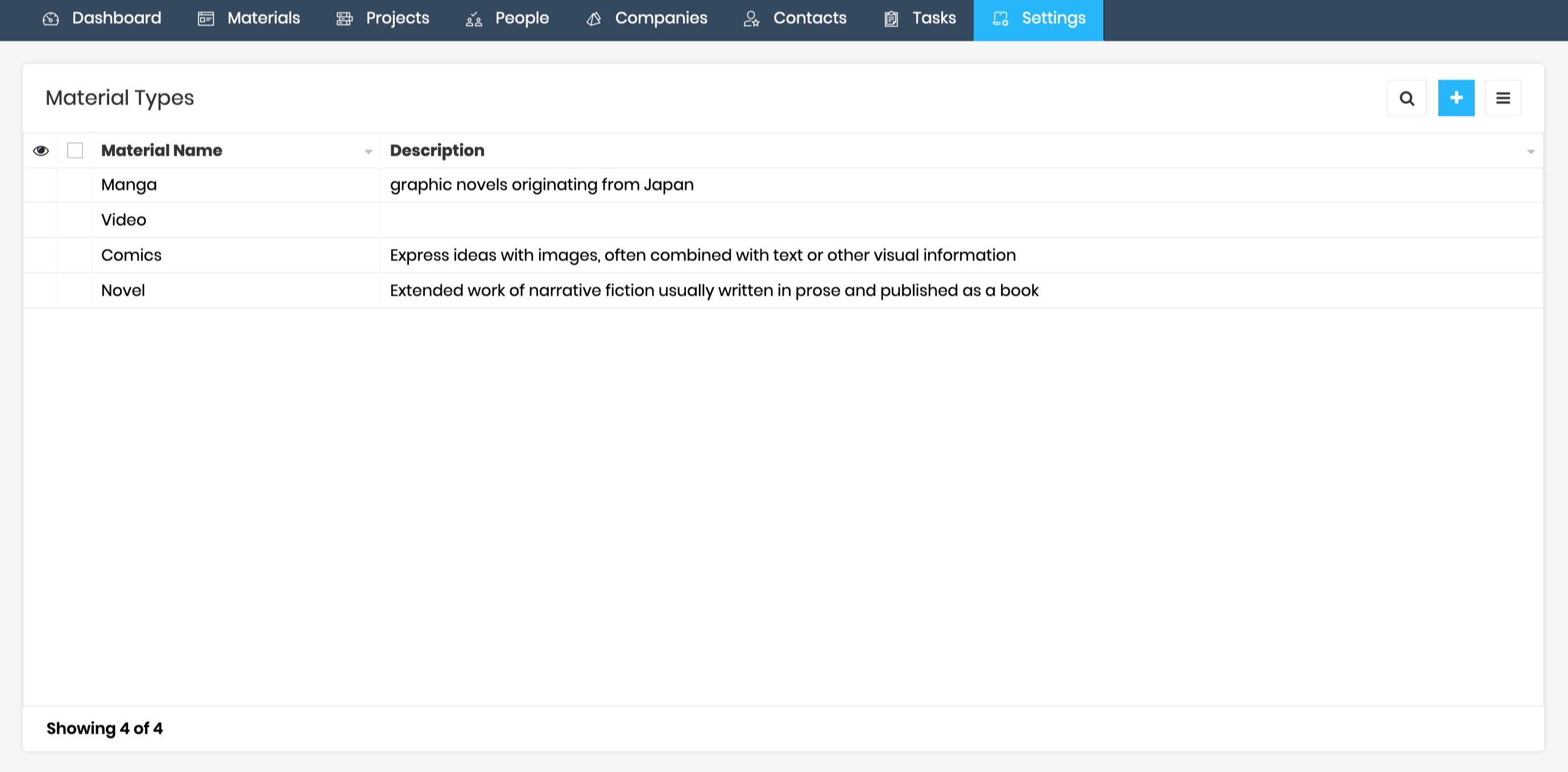1568x772 pixels.
Task: Click the empty Video description cell
Action: [961, 220]
